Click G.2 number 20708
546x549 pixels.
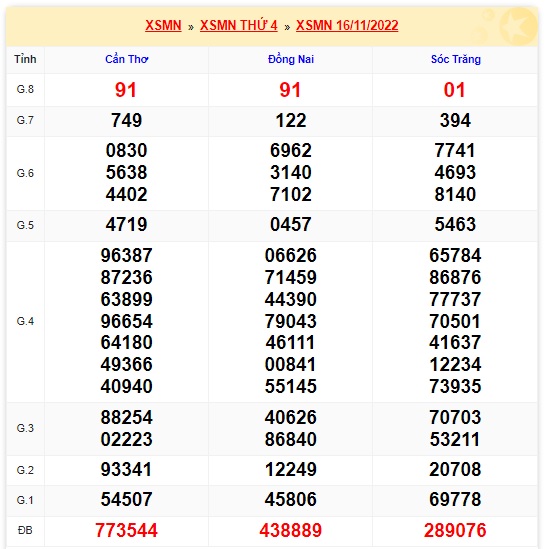(x=455, y=470)
